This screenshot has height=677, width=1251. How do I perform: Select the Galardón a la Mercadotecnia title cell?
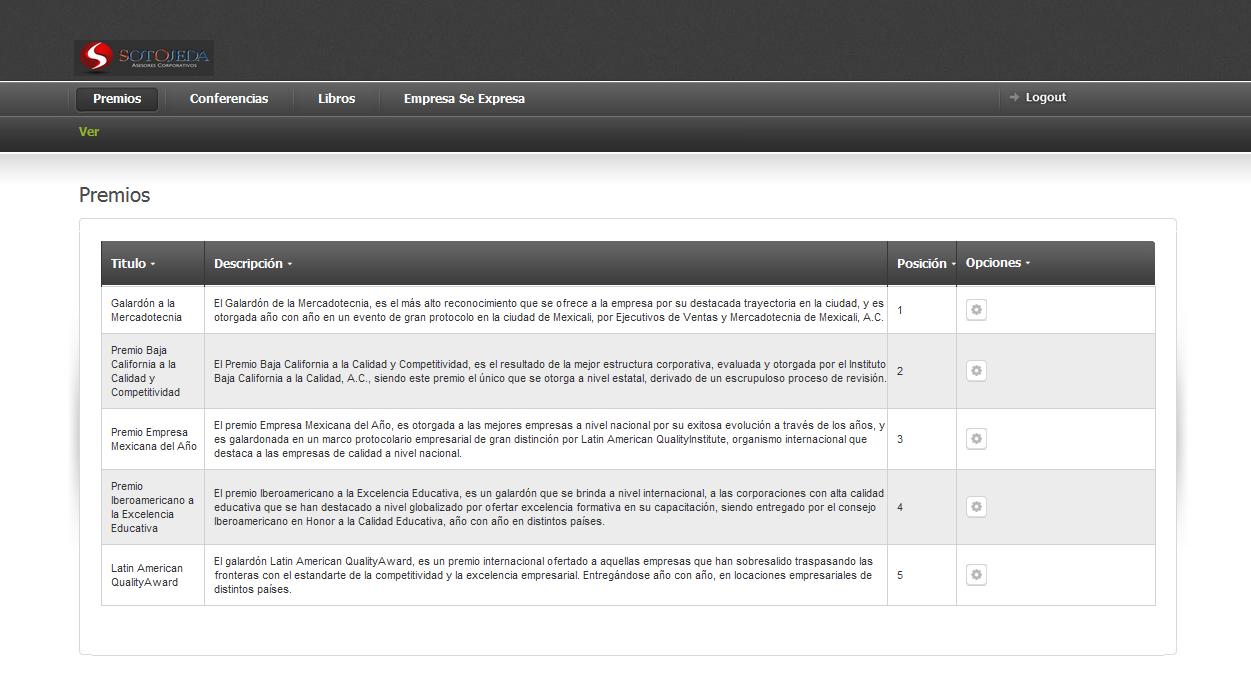146,310
